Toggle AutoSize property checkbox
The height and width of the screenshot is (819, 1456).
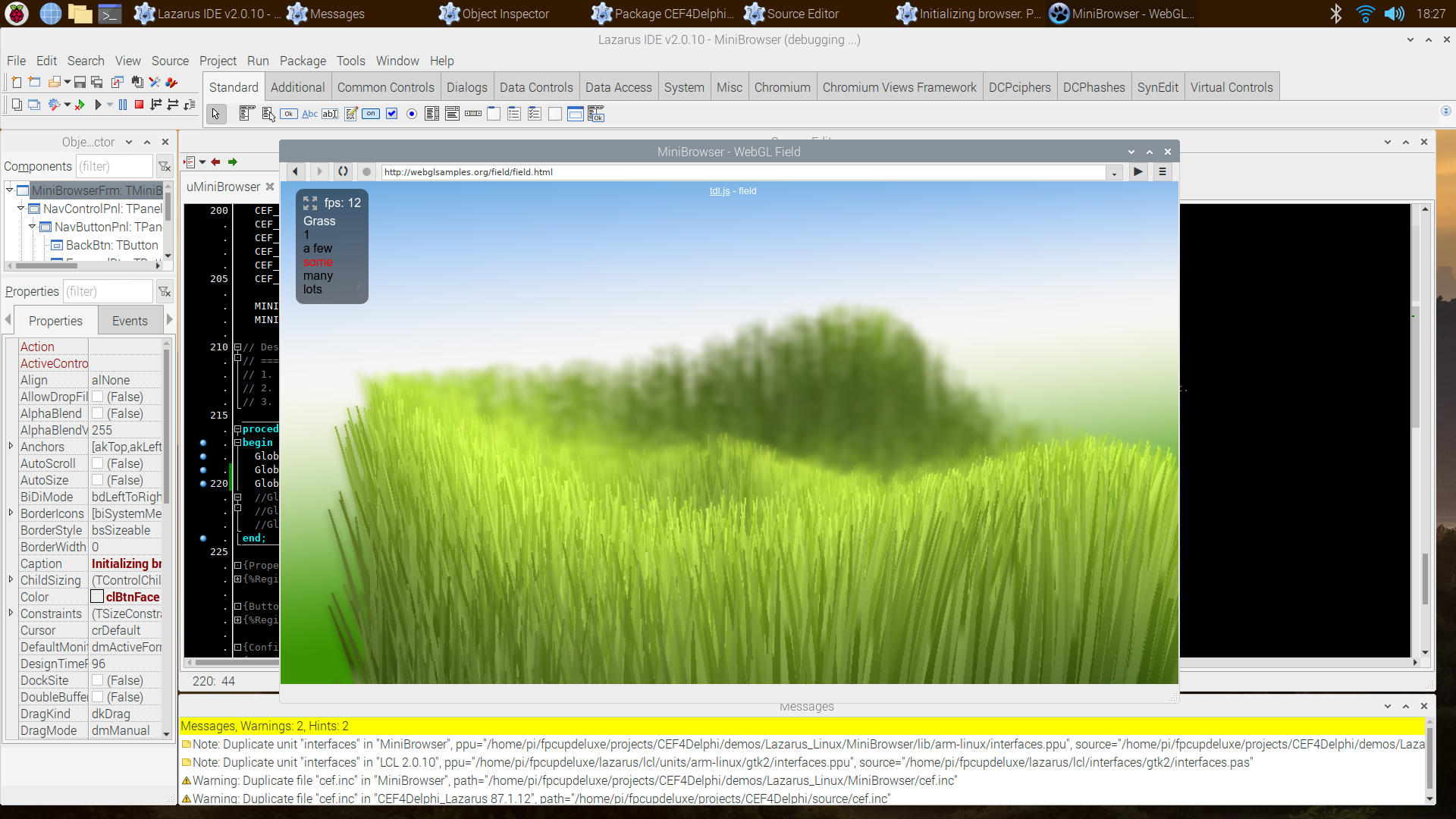click(x=98, y=480)
